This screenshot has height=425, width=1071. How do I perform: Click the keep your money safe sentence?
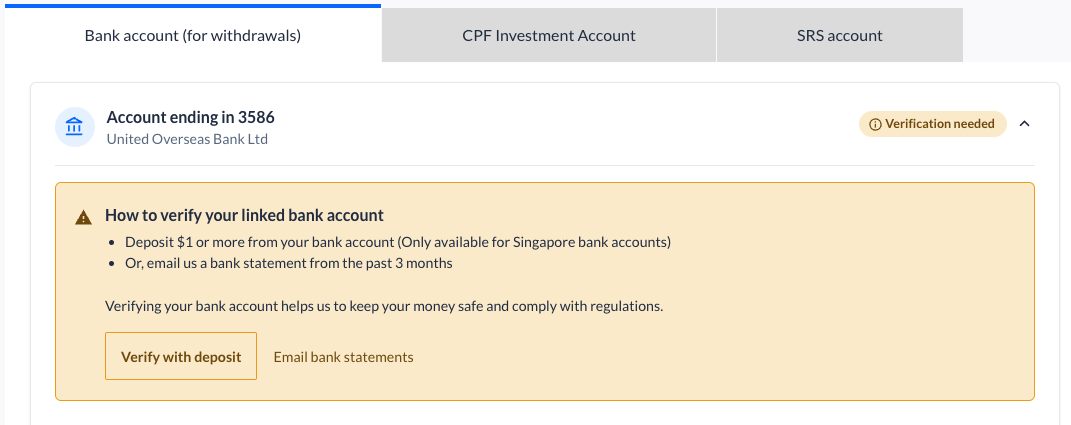tap(384, 306)
